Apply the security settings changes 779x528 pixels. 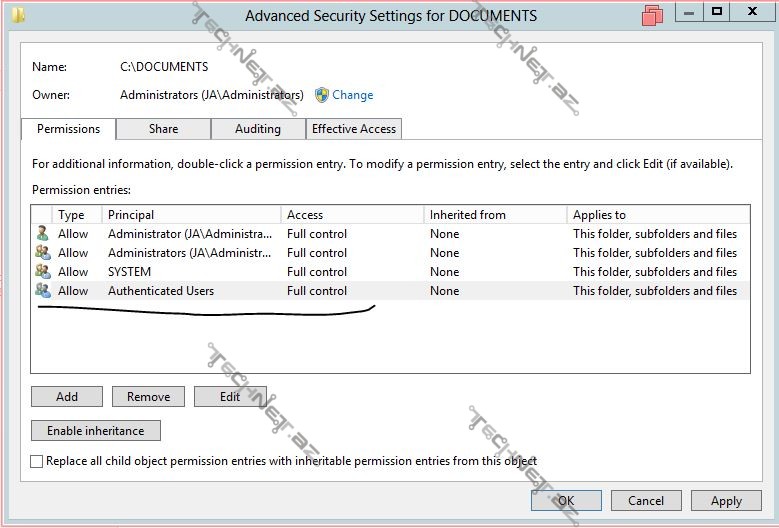coord(726,501)
